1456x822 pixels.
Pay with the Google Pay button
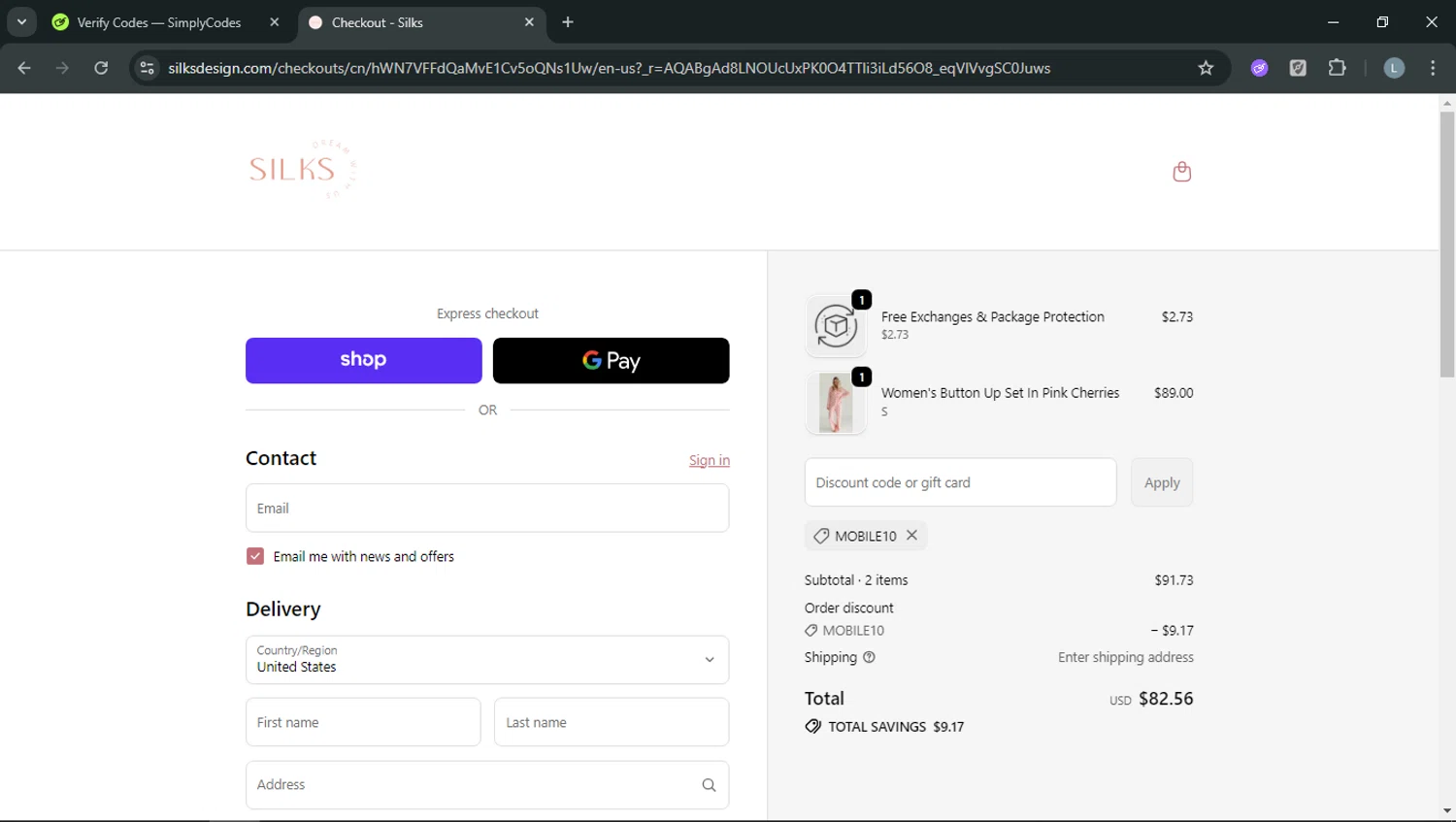click(611, 360)
